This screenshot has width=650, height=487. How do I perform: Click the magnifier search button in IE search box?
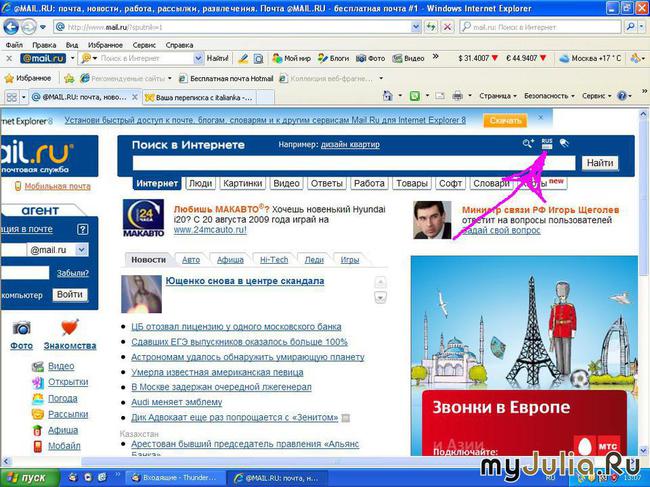pos(630,27)
